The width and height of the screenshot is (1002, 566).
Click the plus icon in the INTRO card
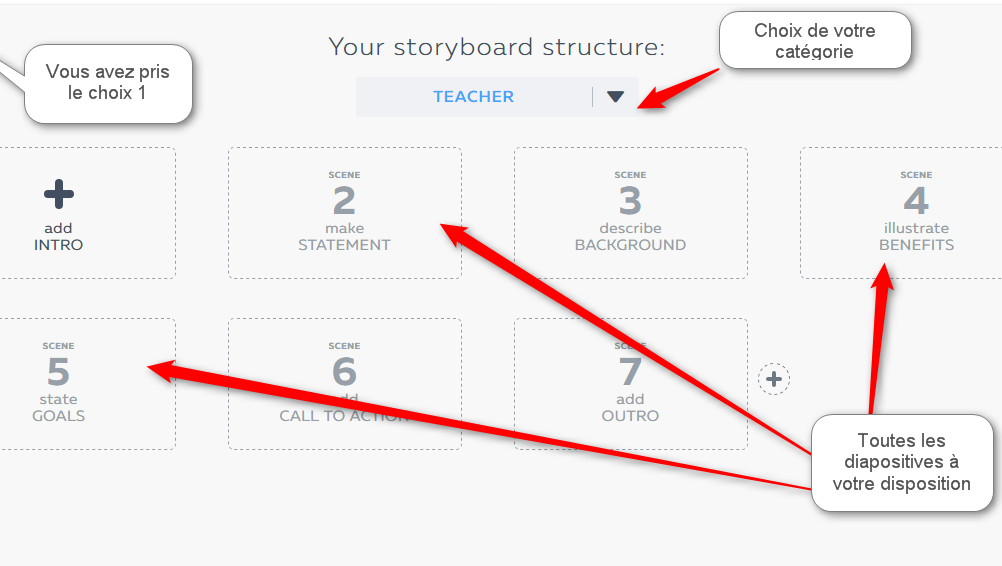pyautogui.click(x=58, y=194)
